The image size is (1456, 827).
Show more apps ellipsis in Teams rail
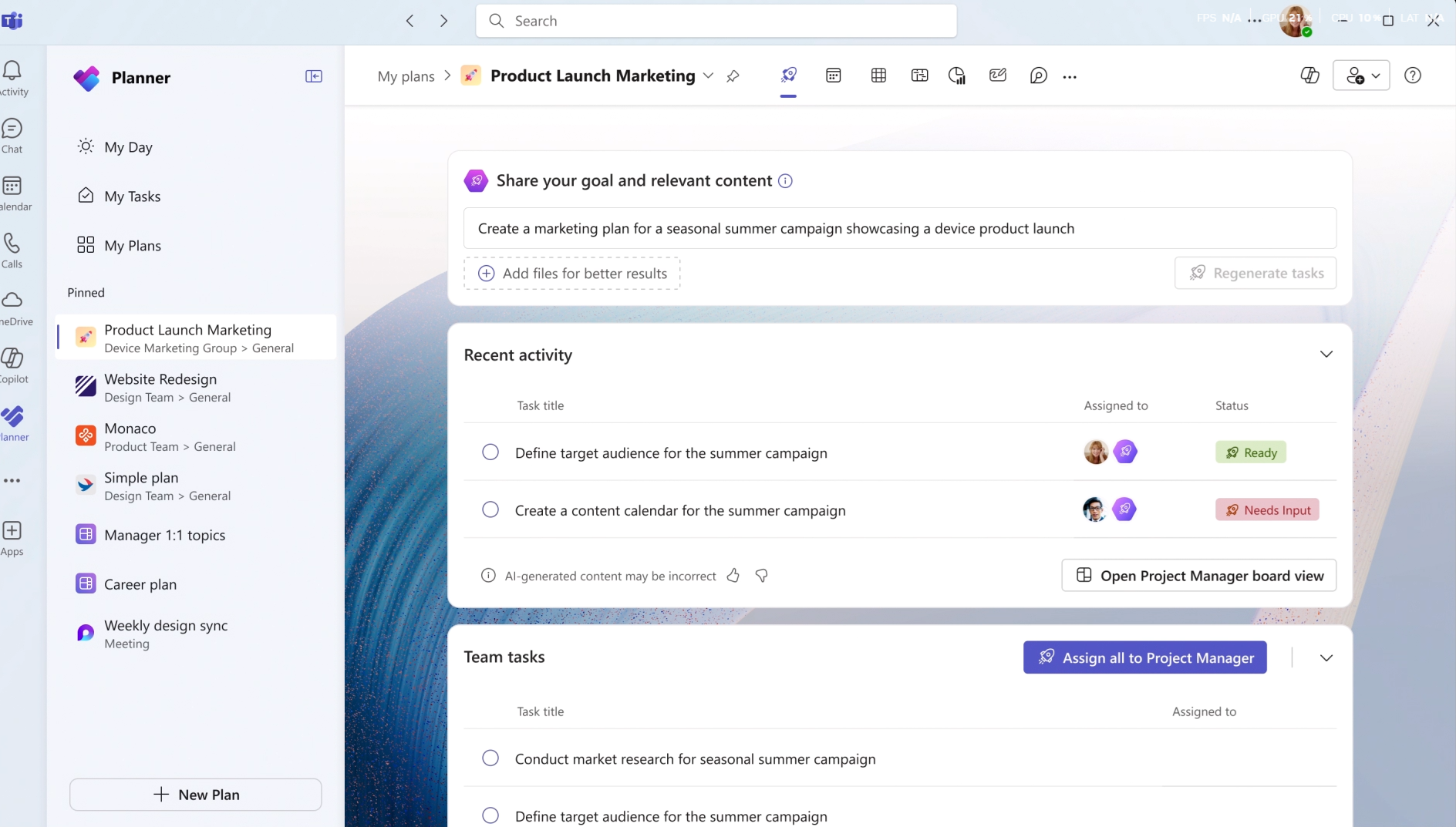(12, 481)
